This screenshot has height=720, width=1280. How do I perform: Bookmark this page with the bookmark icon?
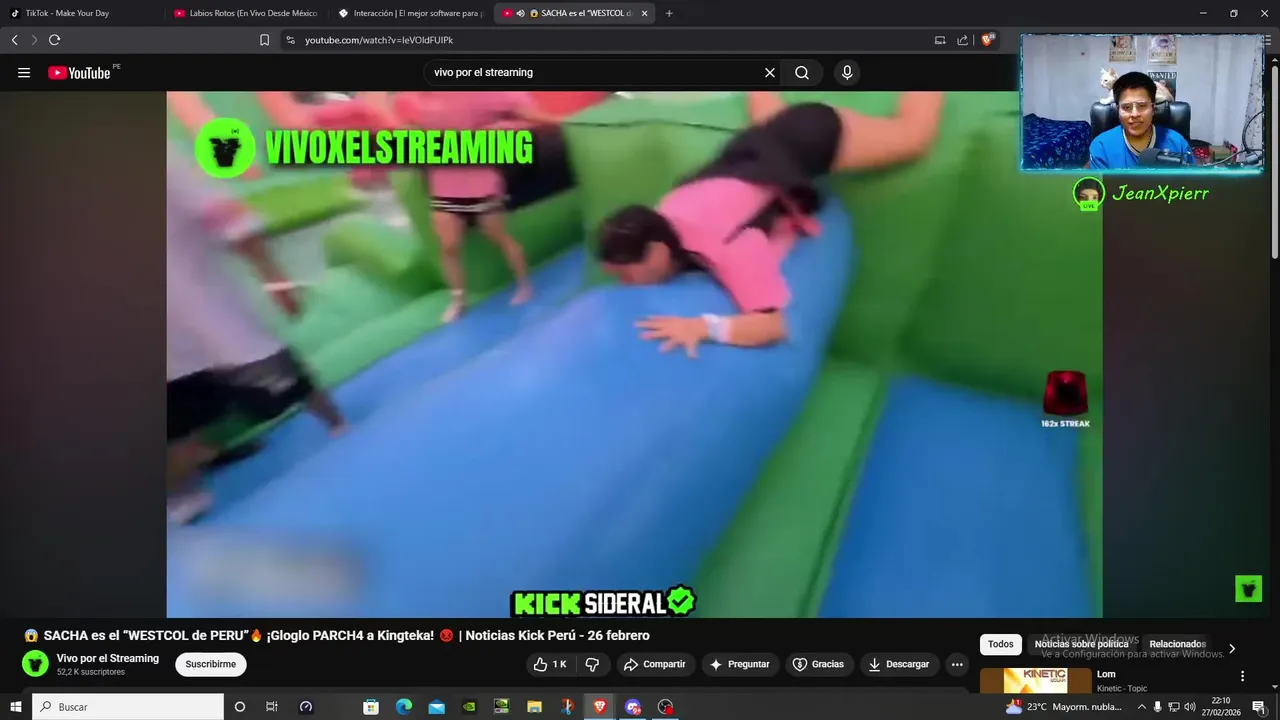coord(264,40)
